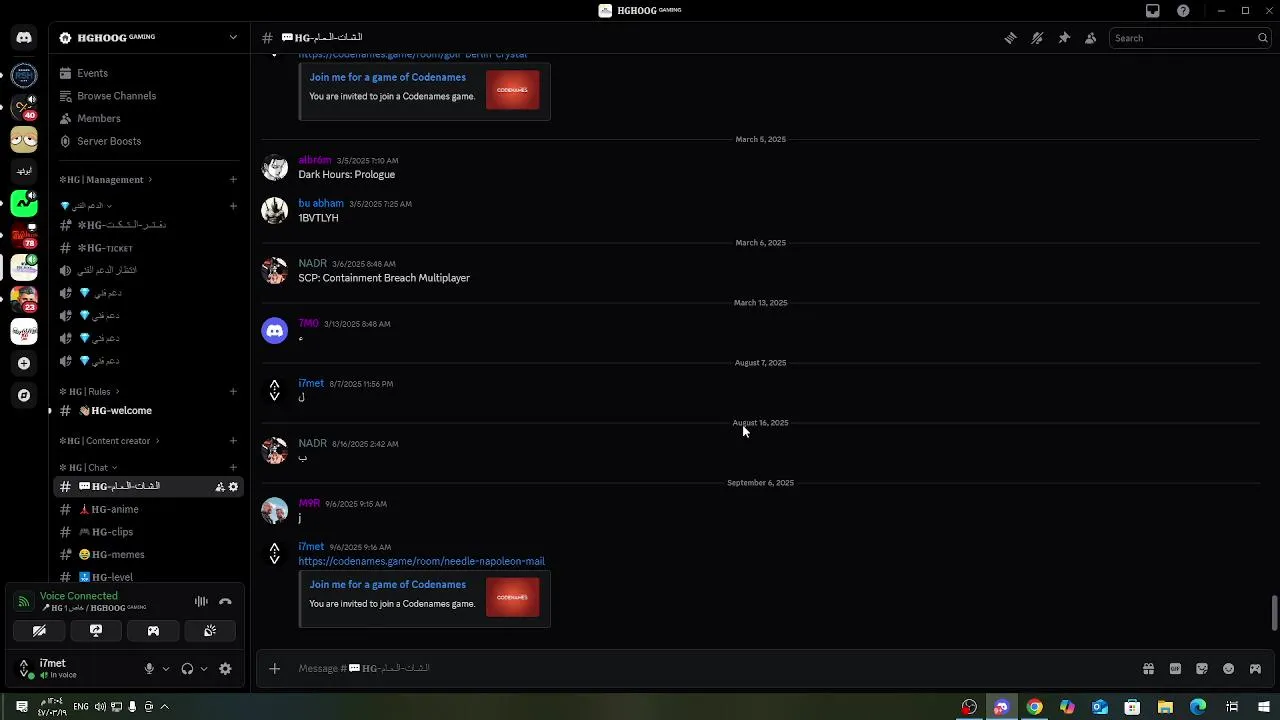Image resolution: width=1280 pixels, height=720 pixels.
Task: Open ENG language indicator in taskbar
Action: (x=81, y=707)
